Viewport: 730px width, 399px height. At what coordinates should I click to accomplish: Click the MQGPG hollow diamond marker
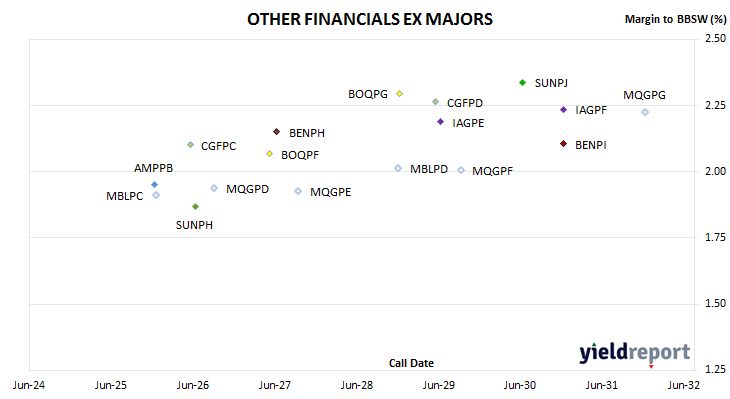(x=645, y=112)
